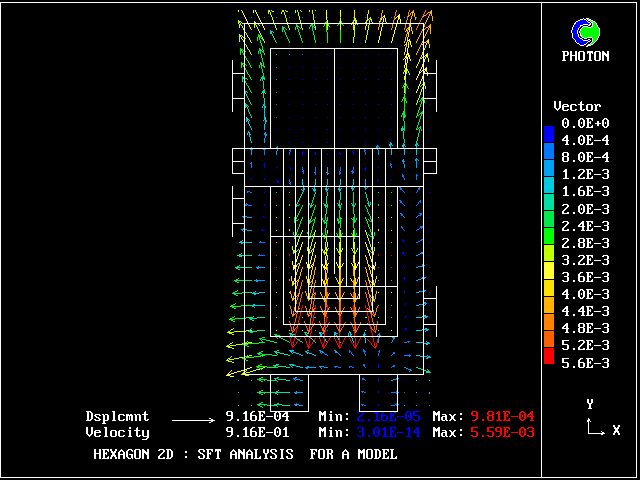The height and width of the screenshot is (480, 640).
Task: Click the 4.0E-3 legend label
Action: pyautogui.click(x=585, y=294)
